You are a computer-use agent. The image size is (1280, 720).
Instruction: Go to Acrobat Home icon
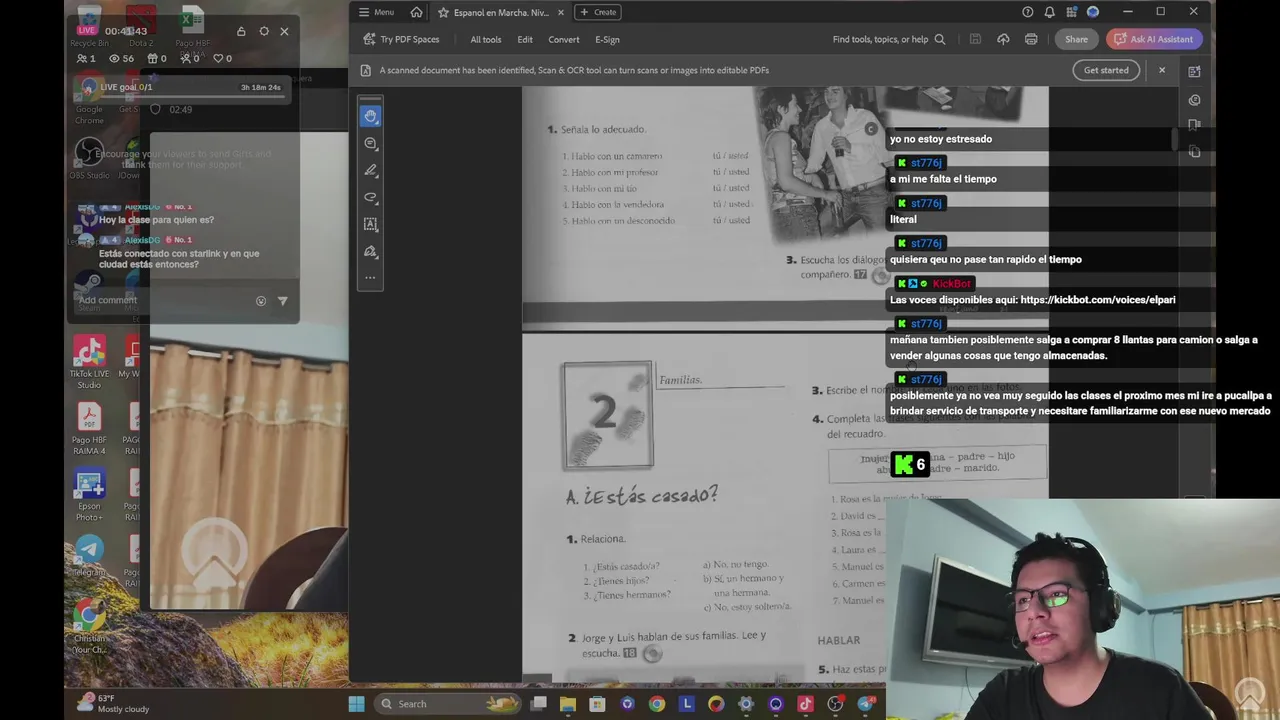pyautogui.click(x=416, y=12)
